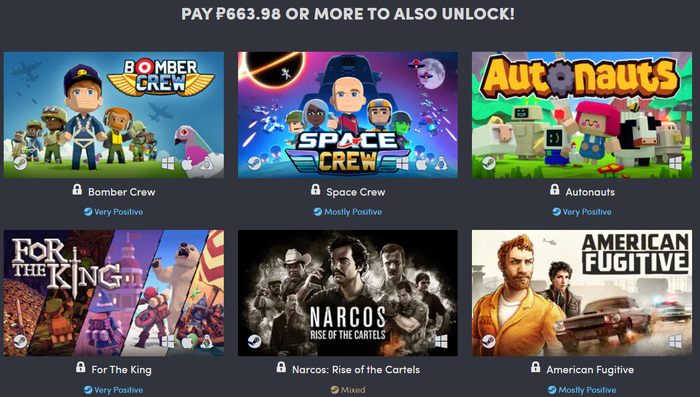The width and height of the screenshot is (700, 397).
Task: Click the lock icon beside Space Crew
Action: coord(316,190)
